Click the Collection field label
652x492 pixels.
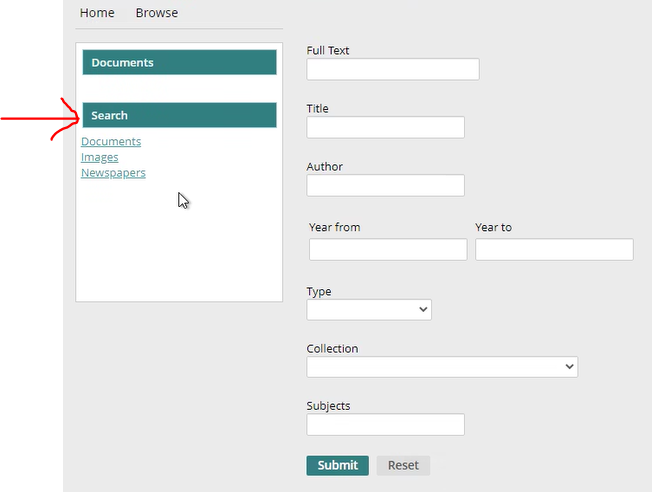(x=332, y=349)
